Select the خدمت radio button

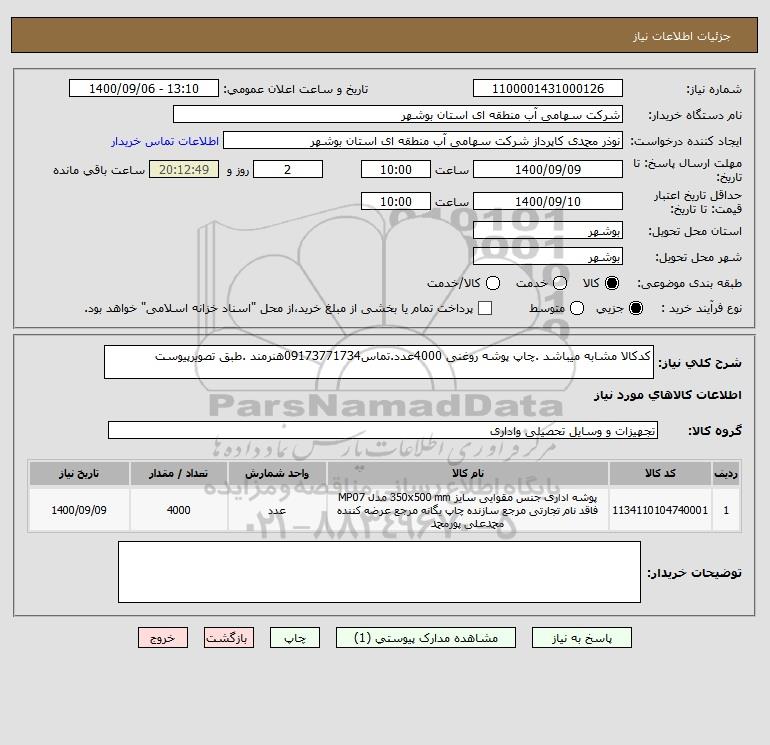(560, 283)
